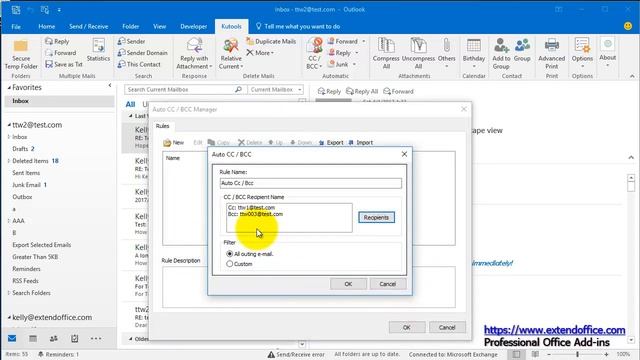Open Automatic Reply dropdown arrow
Image resolution: width=640 pixels, height=360 pixels.
[x=356, y=53]
